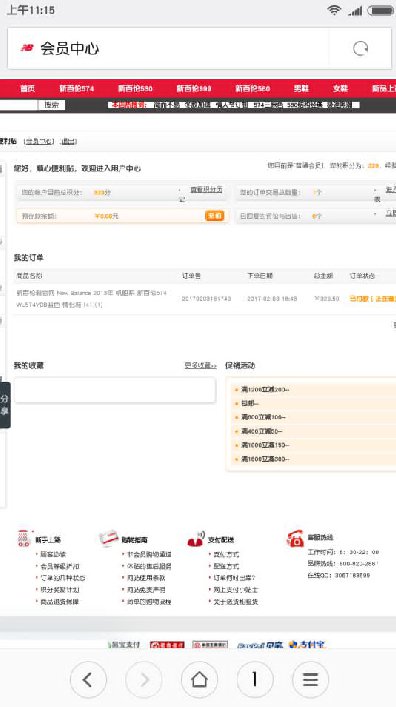Click the order date 2017-02-03 16:48
The image size is (396, 707).
coord(272,298)
